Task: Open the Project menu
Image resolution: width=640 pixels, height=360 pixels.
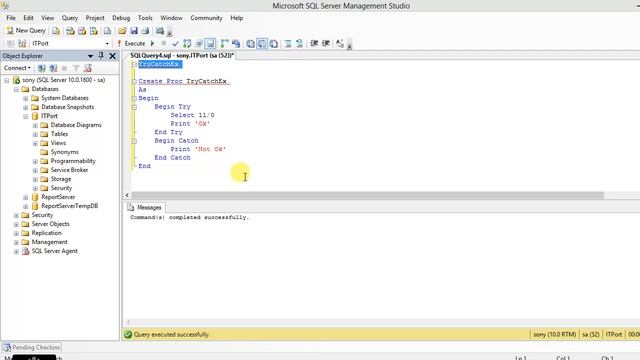Action: (x=95, y=18)
